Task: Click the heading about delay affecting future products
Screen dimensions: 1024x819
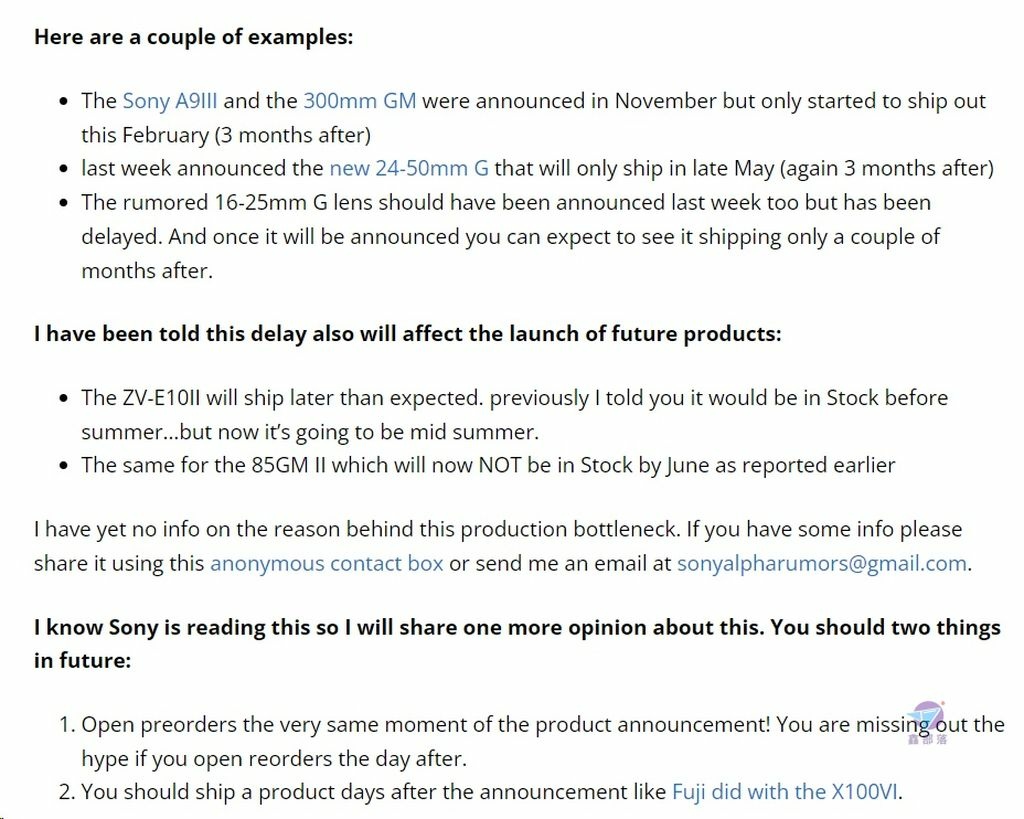Action: tap(408, 334)
